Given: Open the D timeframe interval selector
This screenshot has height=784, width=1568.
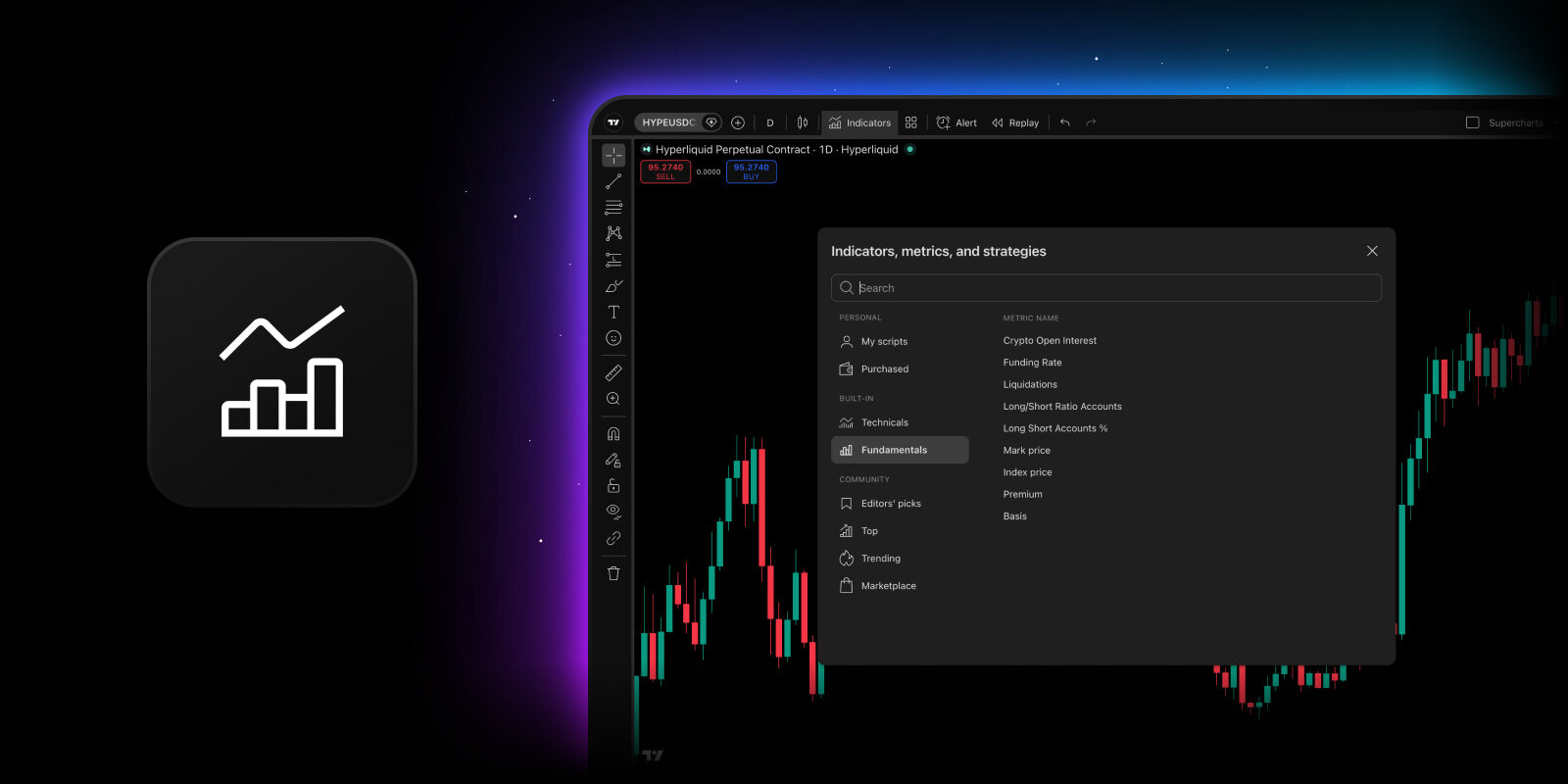Looking at the screenshot, I should 770,122.
